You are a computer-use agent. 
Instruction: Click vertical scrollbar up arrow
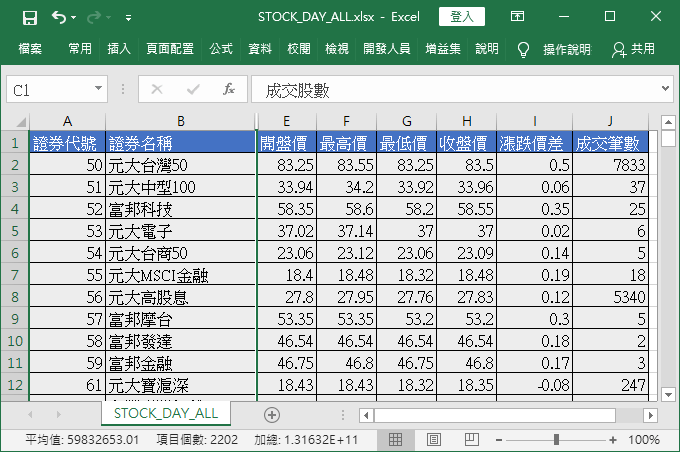pyautogui.click(x=668, y=122)
